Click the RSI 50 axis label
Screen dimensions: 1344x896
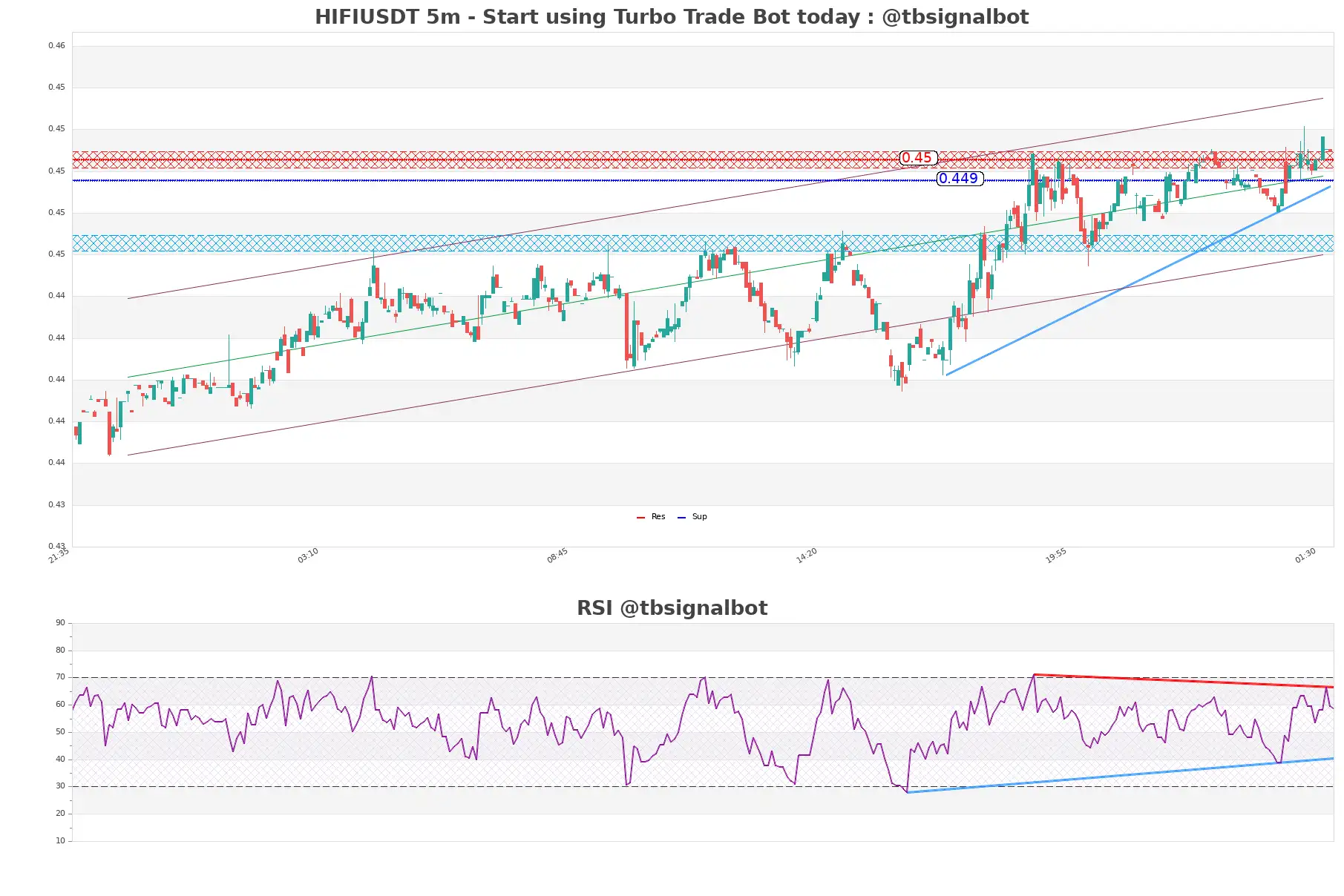pyautogui.click(x=60, y=731)
